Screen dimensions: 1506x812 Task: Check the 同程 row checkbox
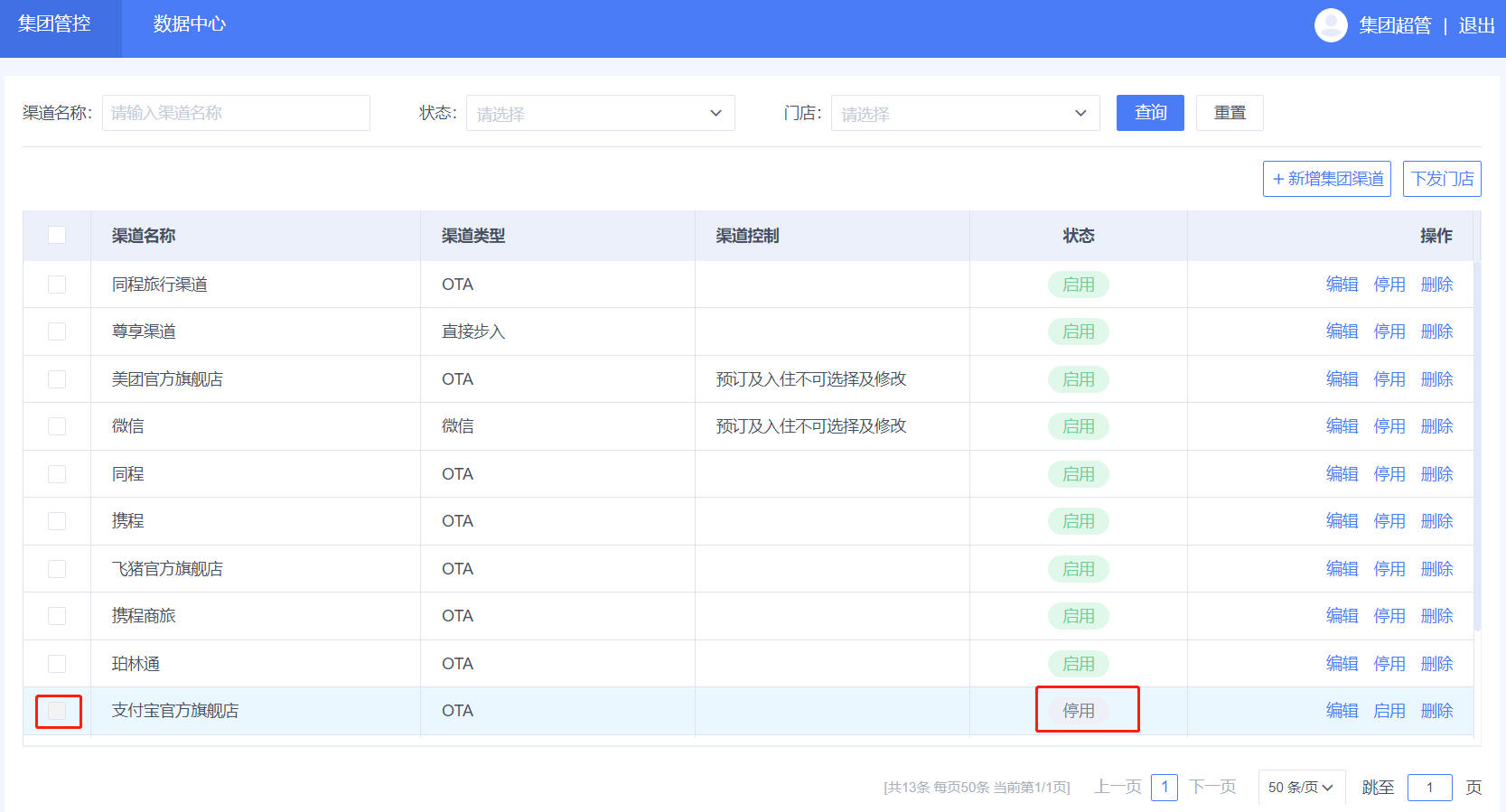(x=57, y=474)
